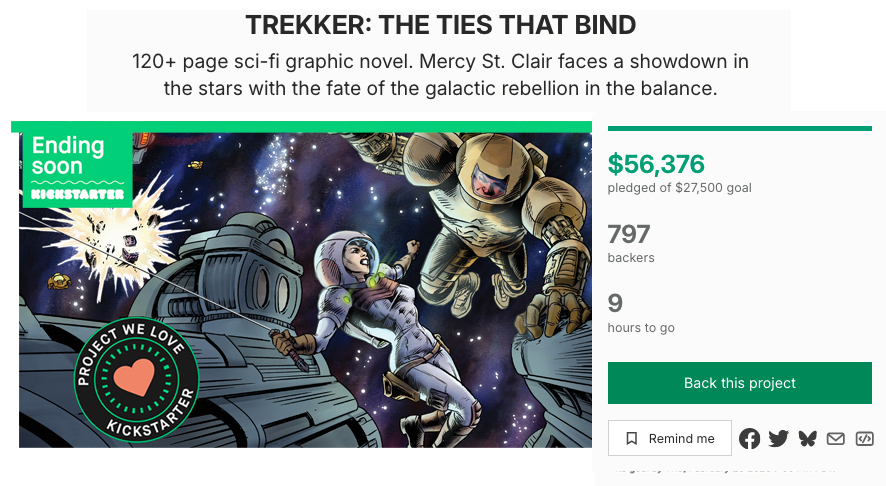886x486 pixels.
Task: Click the pledged of $27,500 goal text
Action: (x=679, y=188)
